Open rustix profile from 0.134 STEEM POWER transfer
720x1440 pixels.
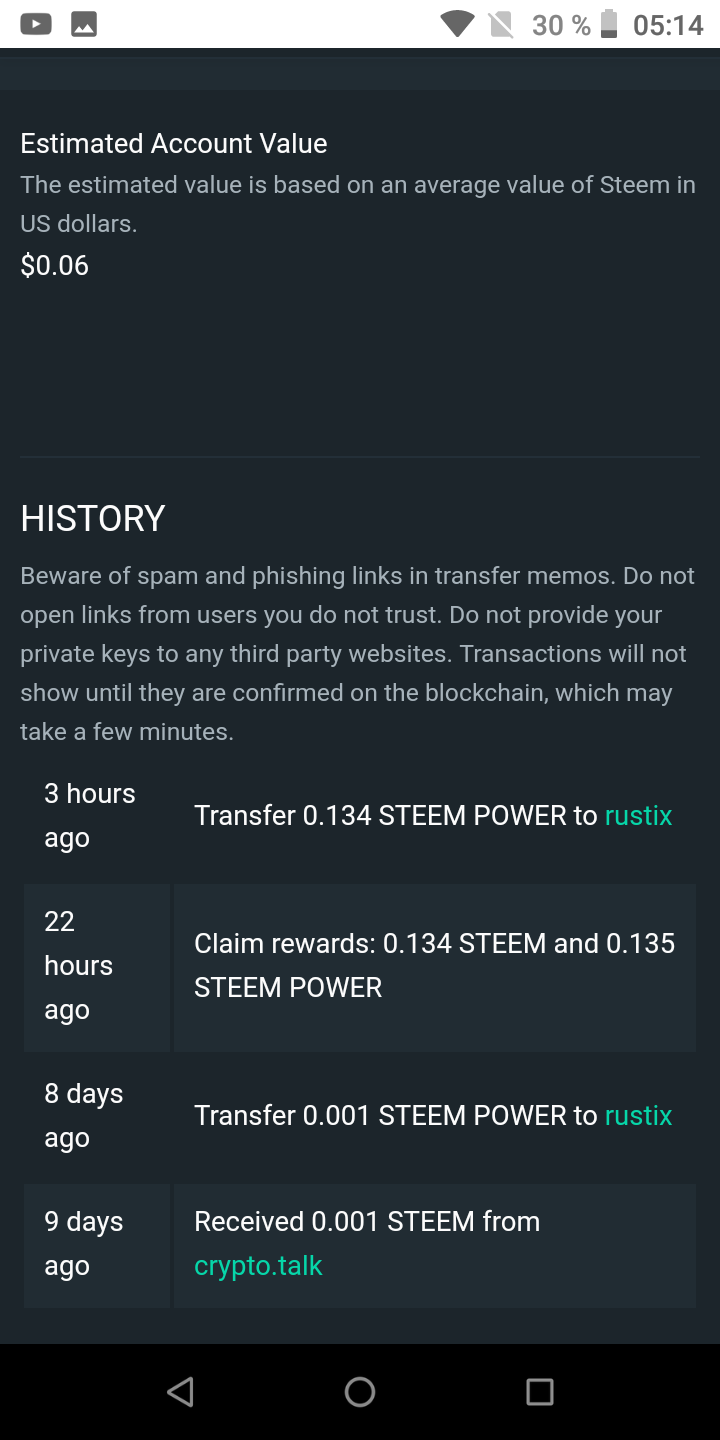(638, 816)
